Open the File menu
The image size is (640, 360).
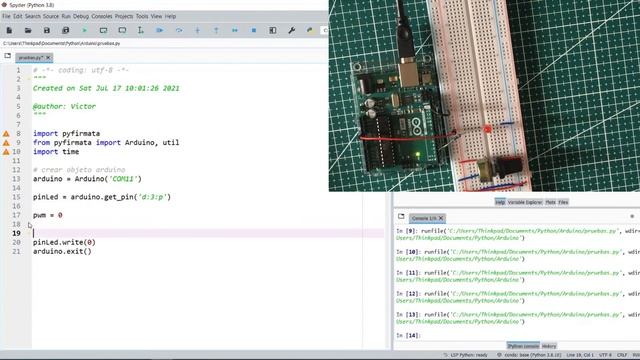[x=6, y=16]
